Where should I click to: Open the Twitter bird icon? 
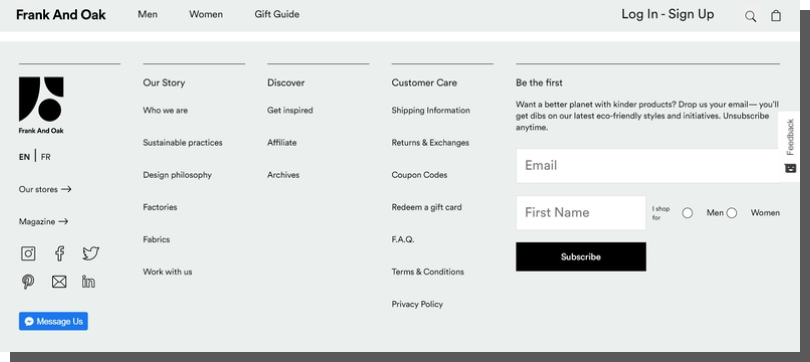(90, 254)
